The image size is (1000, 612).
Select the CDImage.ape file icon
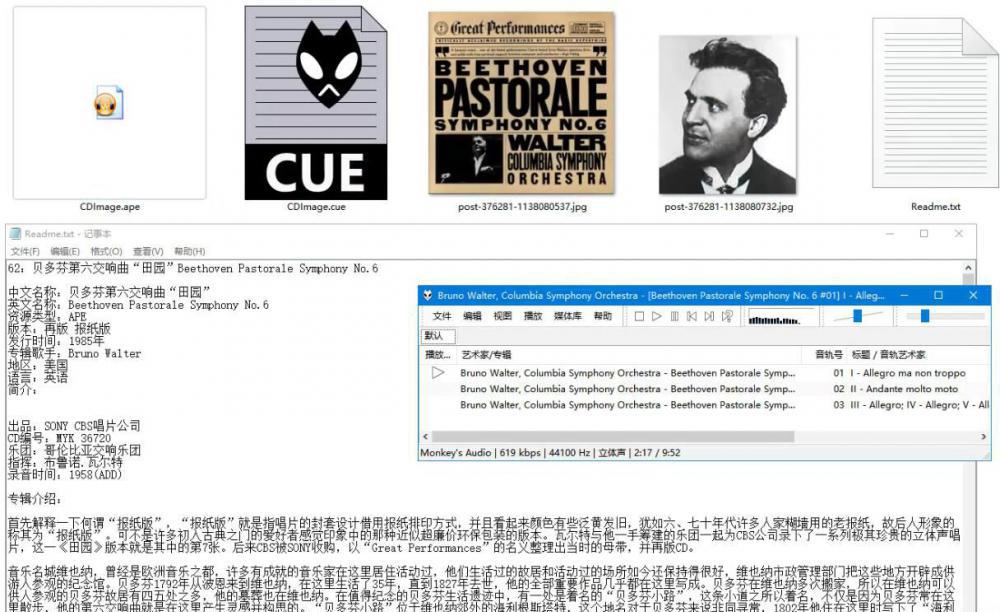(109, 103)
